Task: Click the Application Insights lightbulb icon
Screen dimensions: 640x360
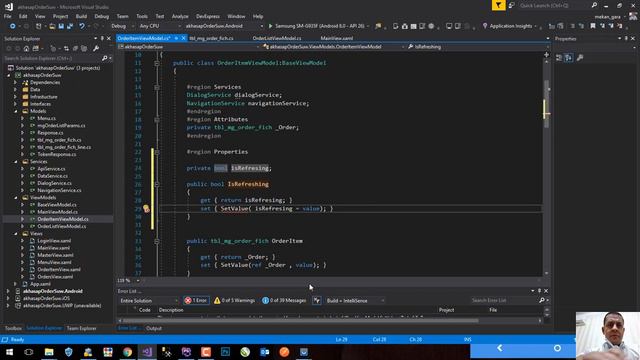Action: click(x=485, y=26)
